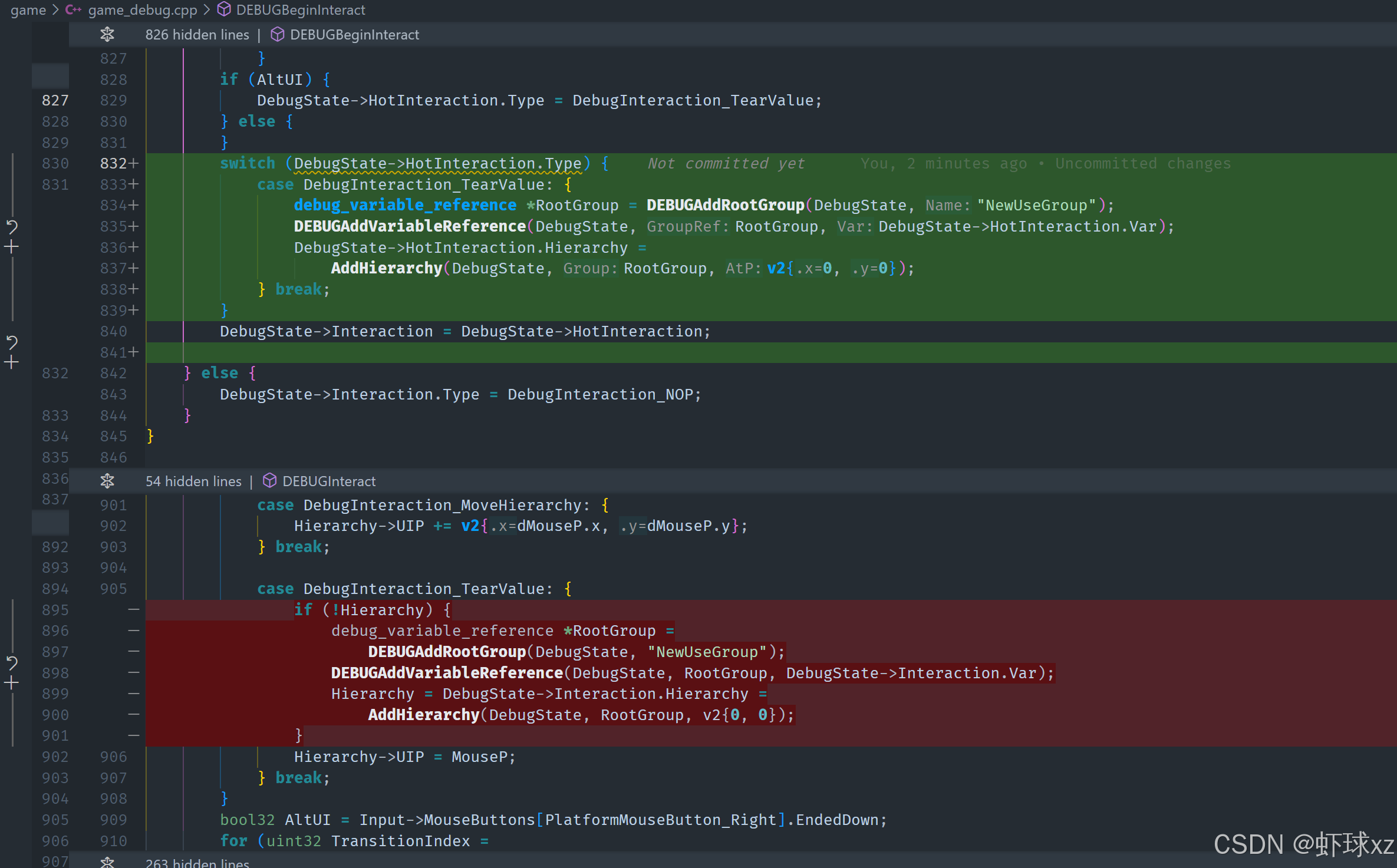
Task: Show the 263 hidden lines at bottom
Action: (x=107, y=862)
